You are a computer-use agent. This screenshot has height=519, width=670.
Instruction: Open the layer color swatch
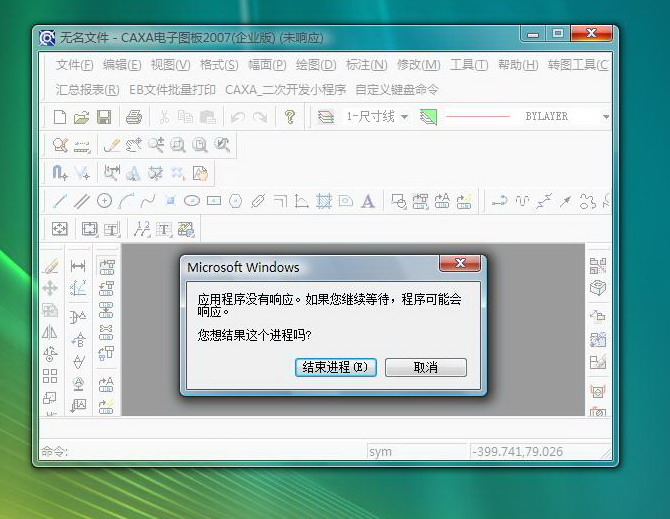(429, 117)
